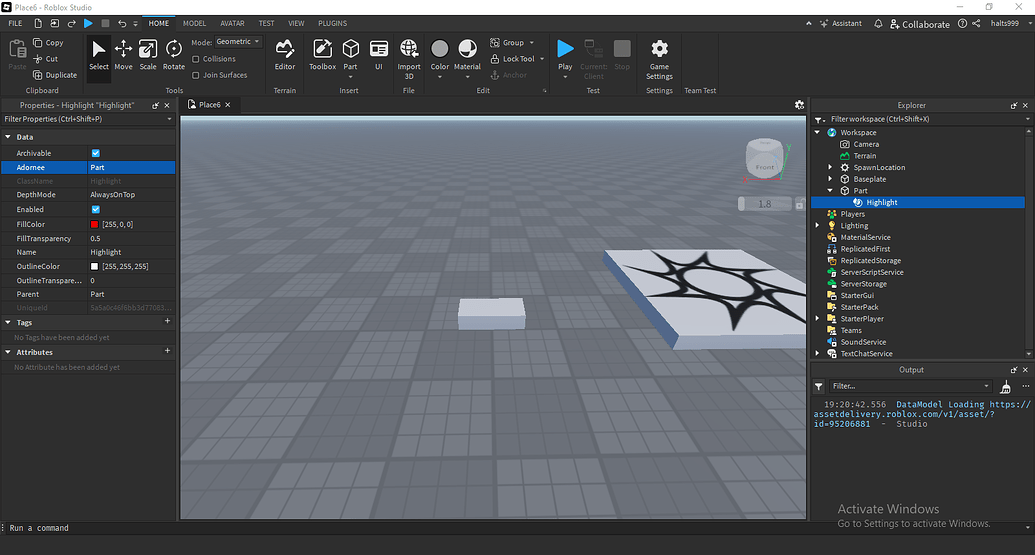Undo the last action

122,24
